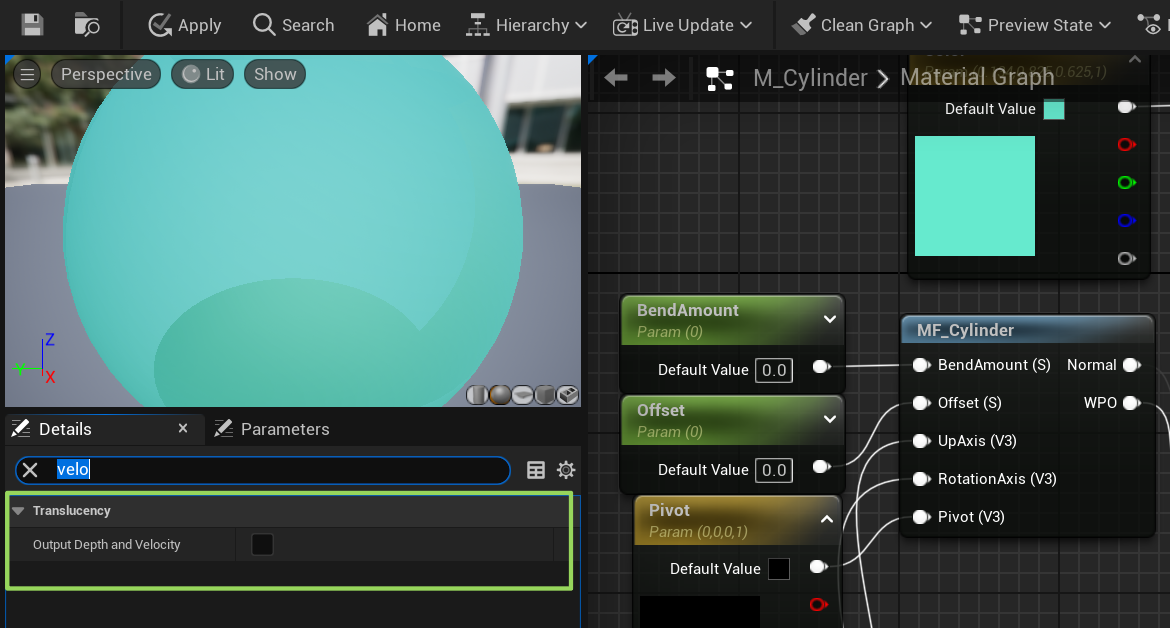
Task: Click MF_Cylinder WPO output pin
Action: pyautogui.click(x=1132, y=403)
